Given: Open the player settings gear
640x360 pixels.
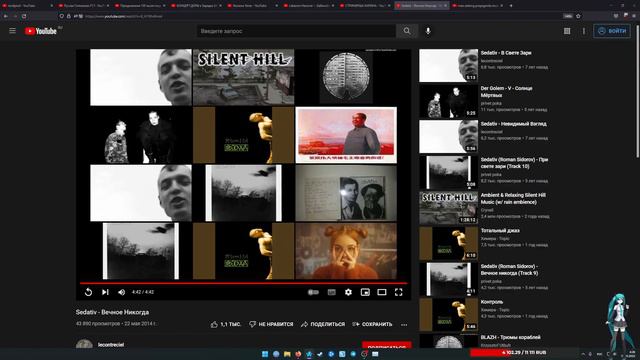Looking at the screenshot, I should coord(348,292).
